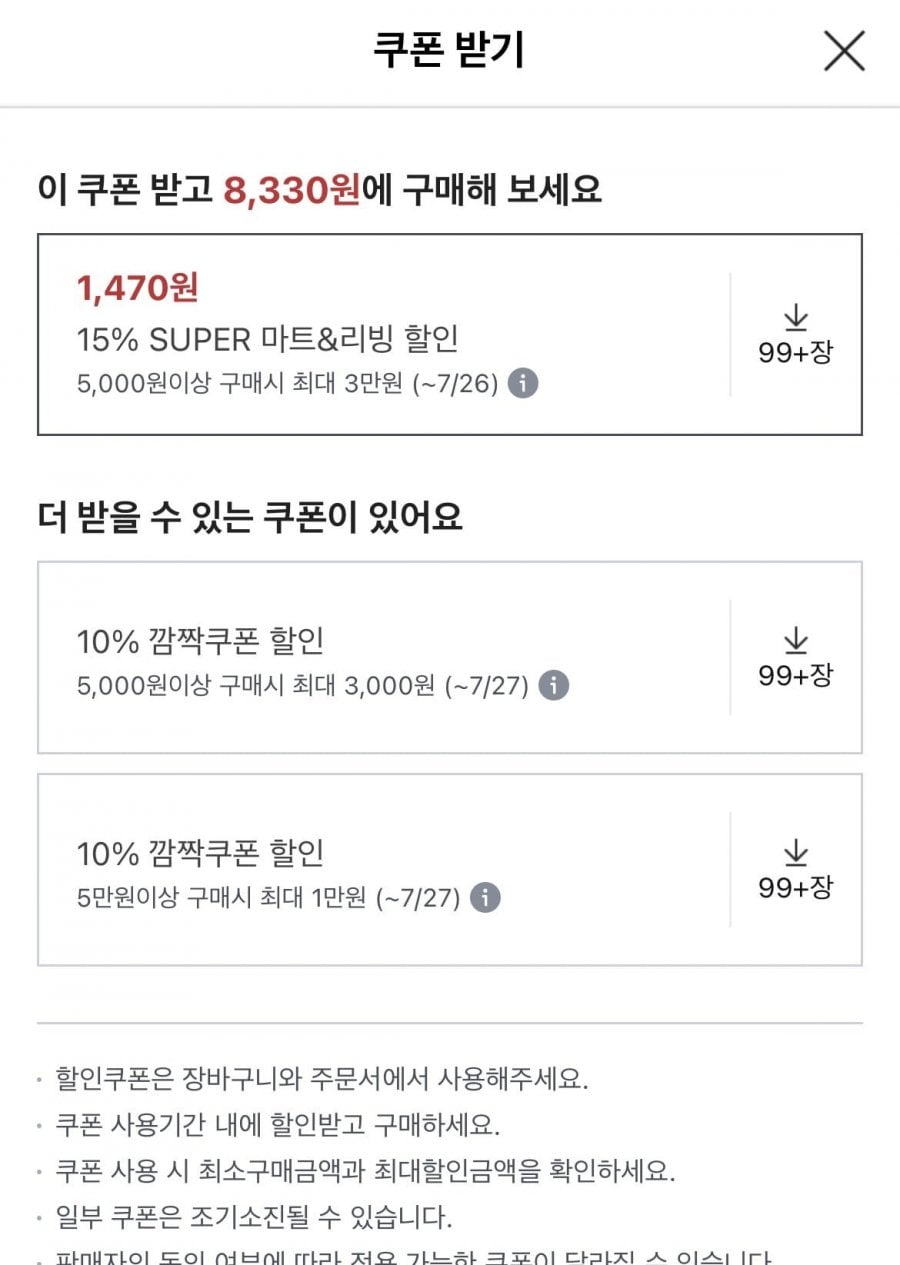Tap 99+장 count on ~7/27 3,000원 coupon
Image resolution: width=900 pixels, height=1265 pixels.
tap(795, 675)
